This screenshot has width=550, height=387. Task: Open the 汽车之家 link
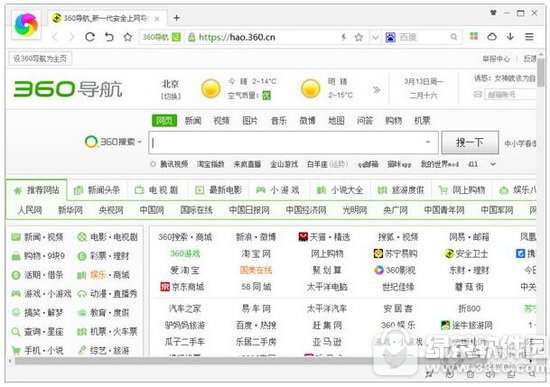tap(185, 309)
